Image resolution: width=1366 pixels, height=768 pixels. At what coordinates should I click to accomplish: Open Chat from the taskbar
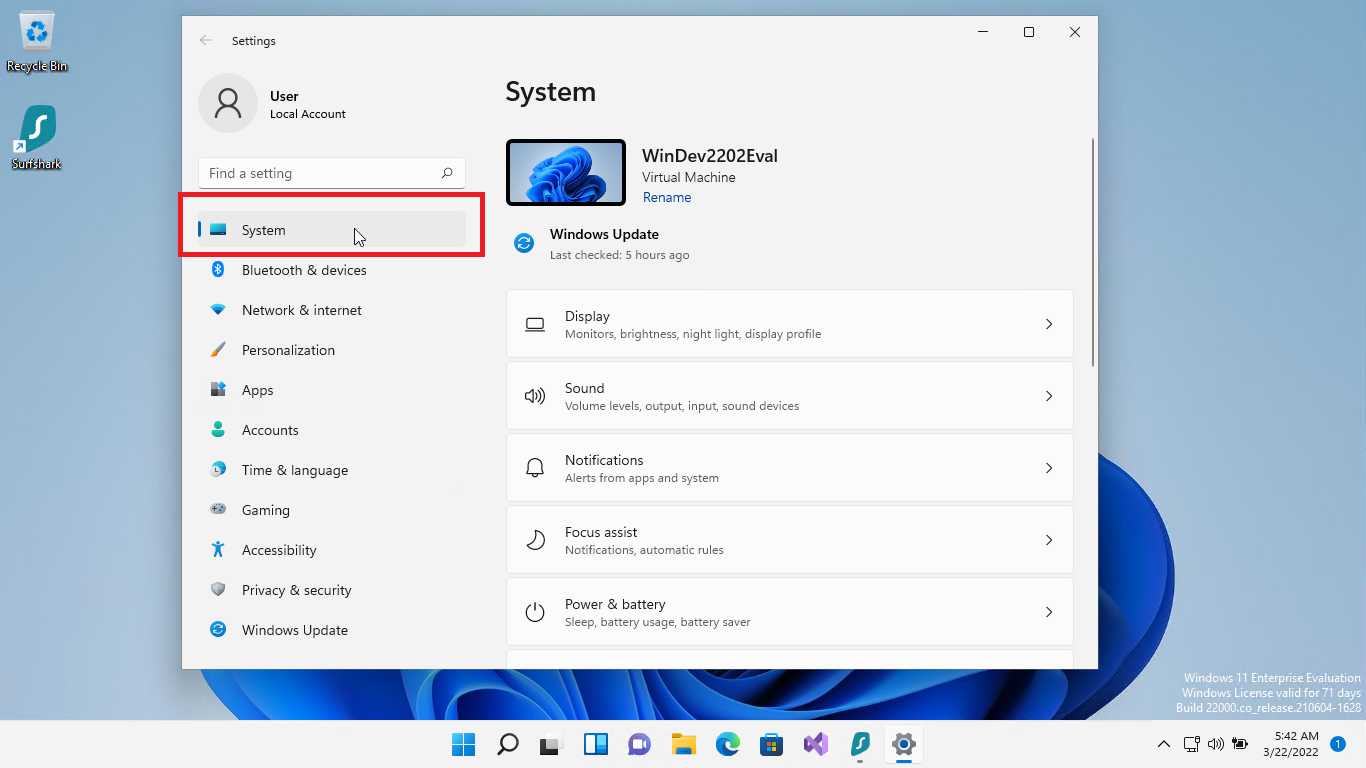pos(640,744)
